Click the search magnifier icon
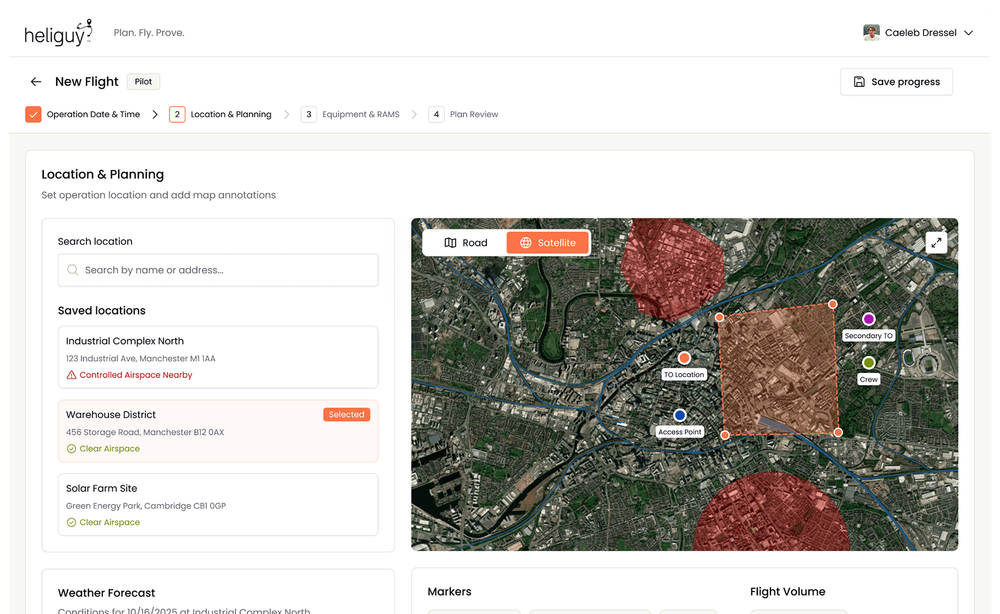Image resolution: width=1000 pixels, height=614 pixels. pyautogui.click(x=73, y=270)
